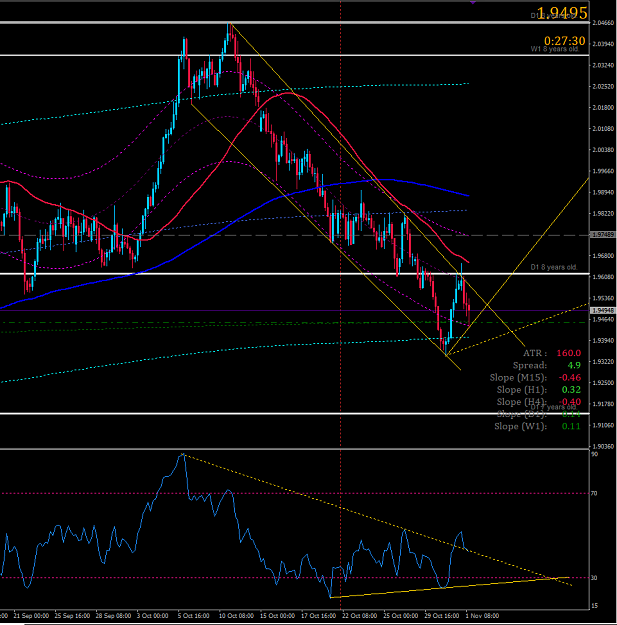Click the 2.01080 price axis label
This screenshot has width=617, height=625.
pyautogui.click(x=603, y=129)
